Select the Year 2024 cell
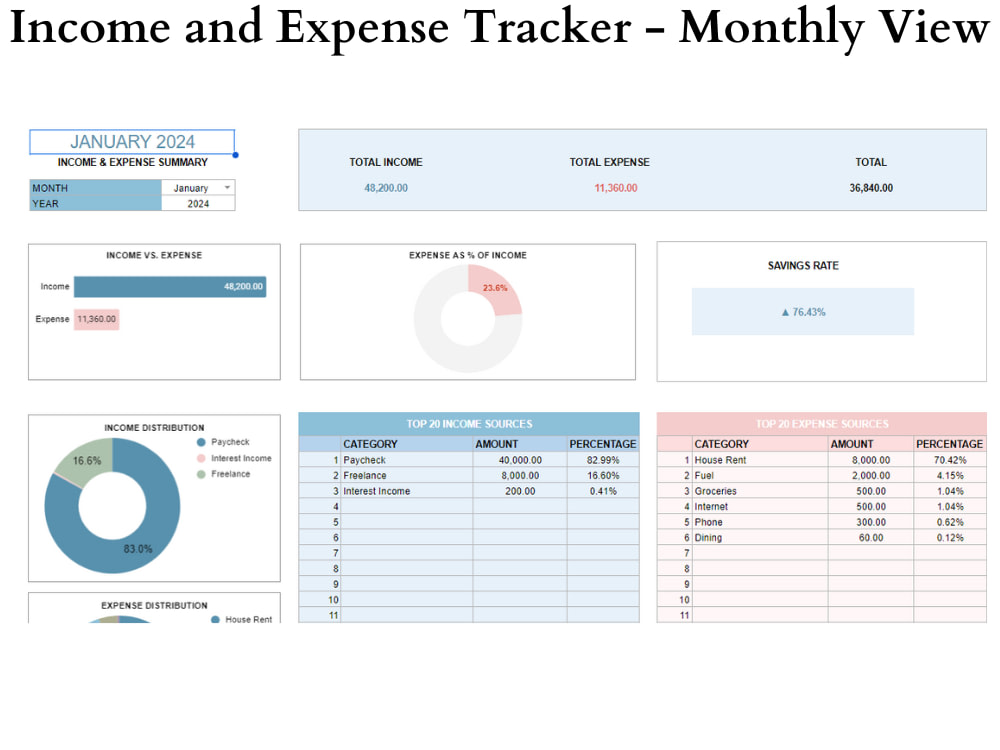This screenshot has width=1000, height=750. tap(197, 203)
